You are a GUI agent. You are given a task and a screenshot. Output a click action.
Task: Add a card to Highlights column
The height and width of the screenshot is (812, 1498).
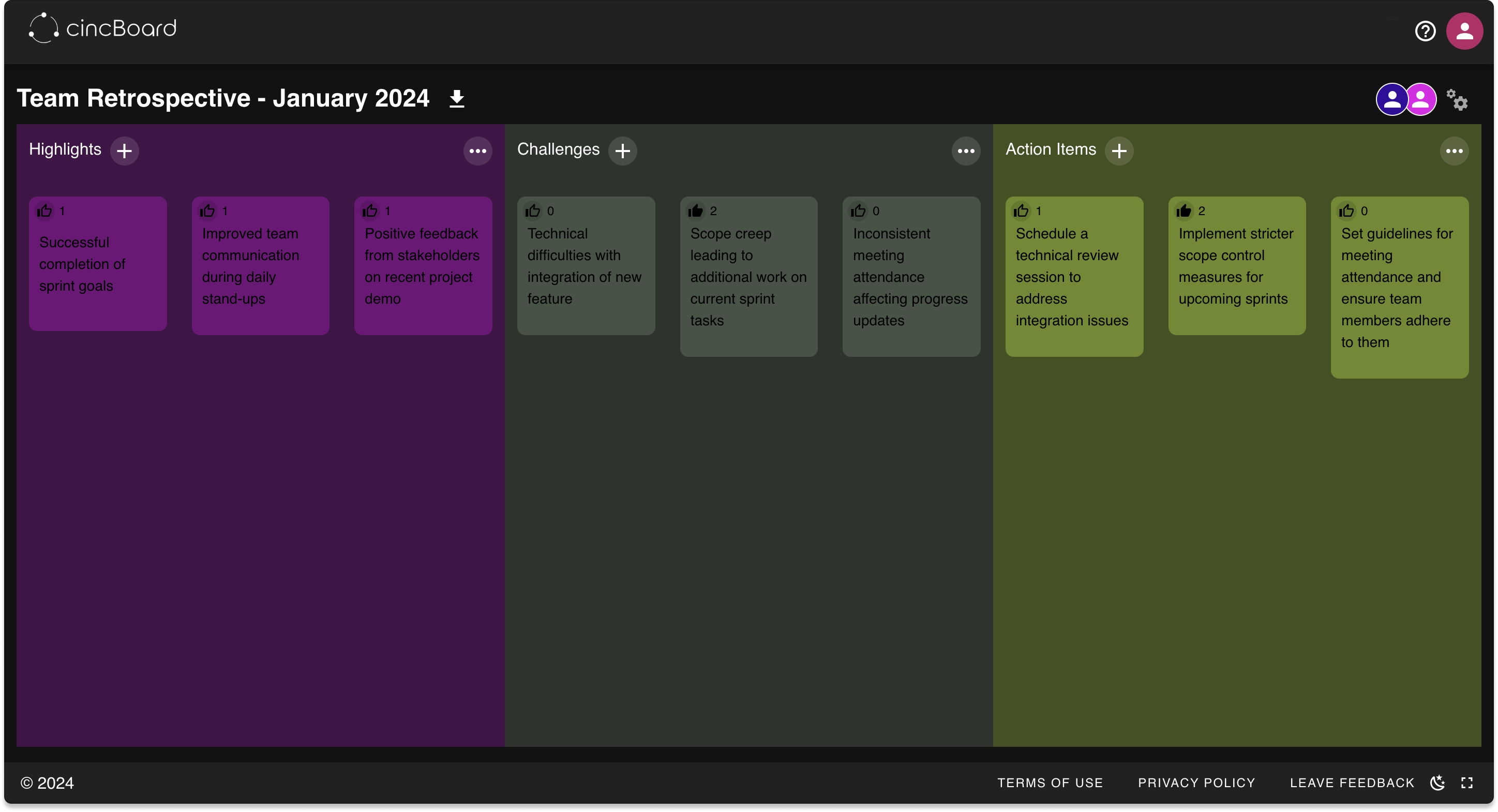tap(125, 151)
